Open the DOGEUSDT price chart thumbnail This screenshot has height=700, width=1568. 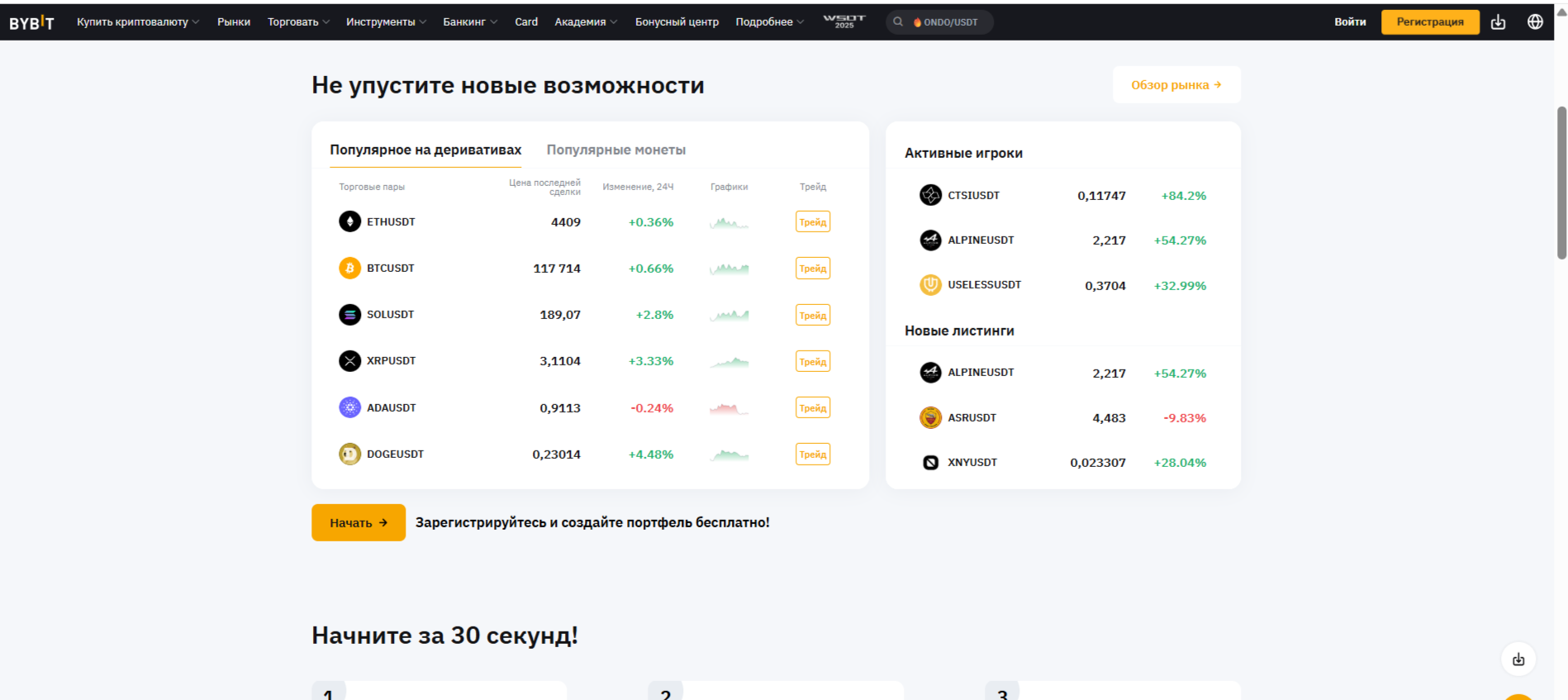coord(729,455)
